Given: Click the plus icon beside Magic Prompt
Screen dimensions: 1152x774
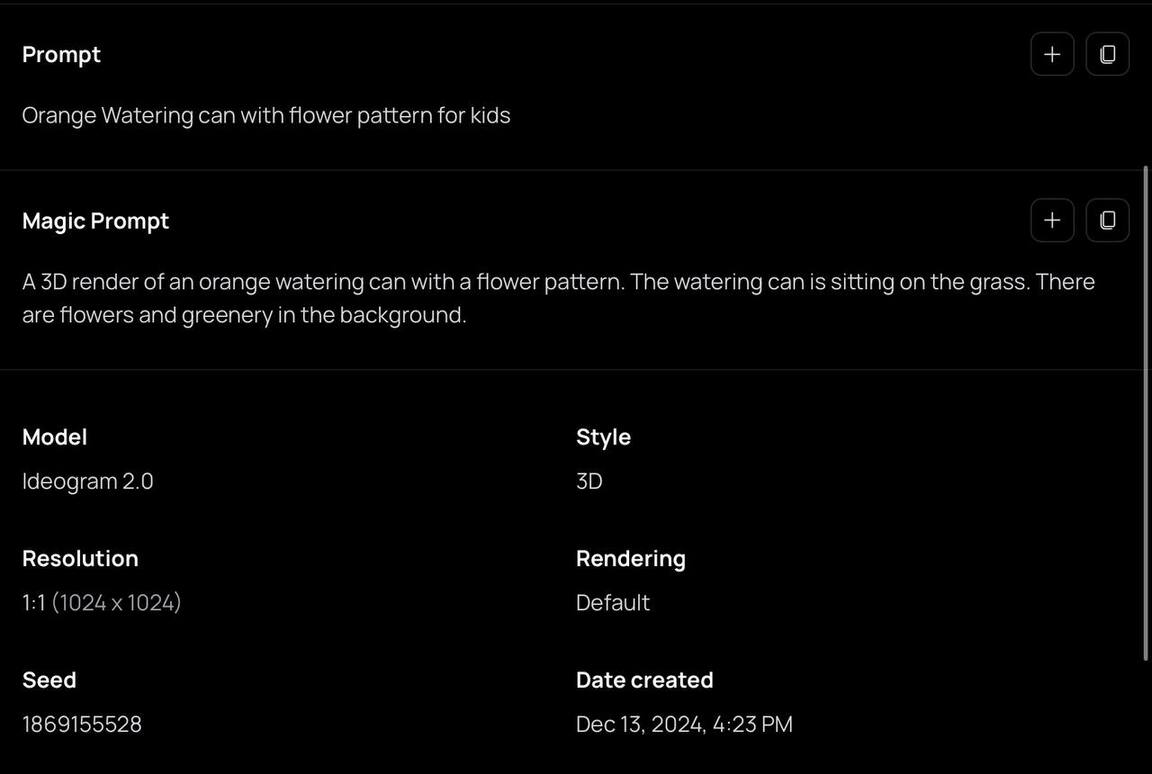Looking at the screenshot, I should [1052, 220].
